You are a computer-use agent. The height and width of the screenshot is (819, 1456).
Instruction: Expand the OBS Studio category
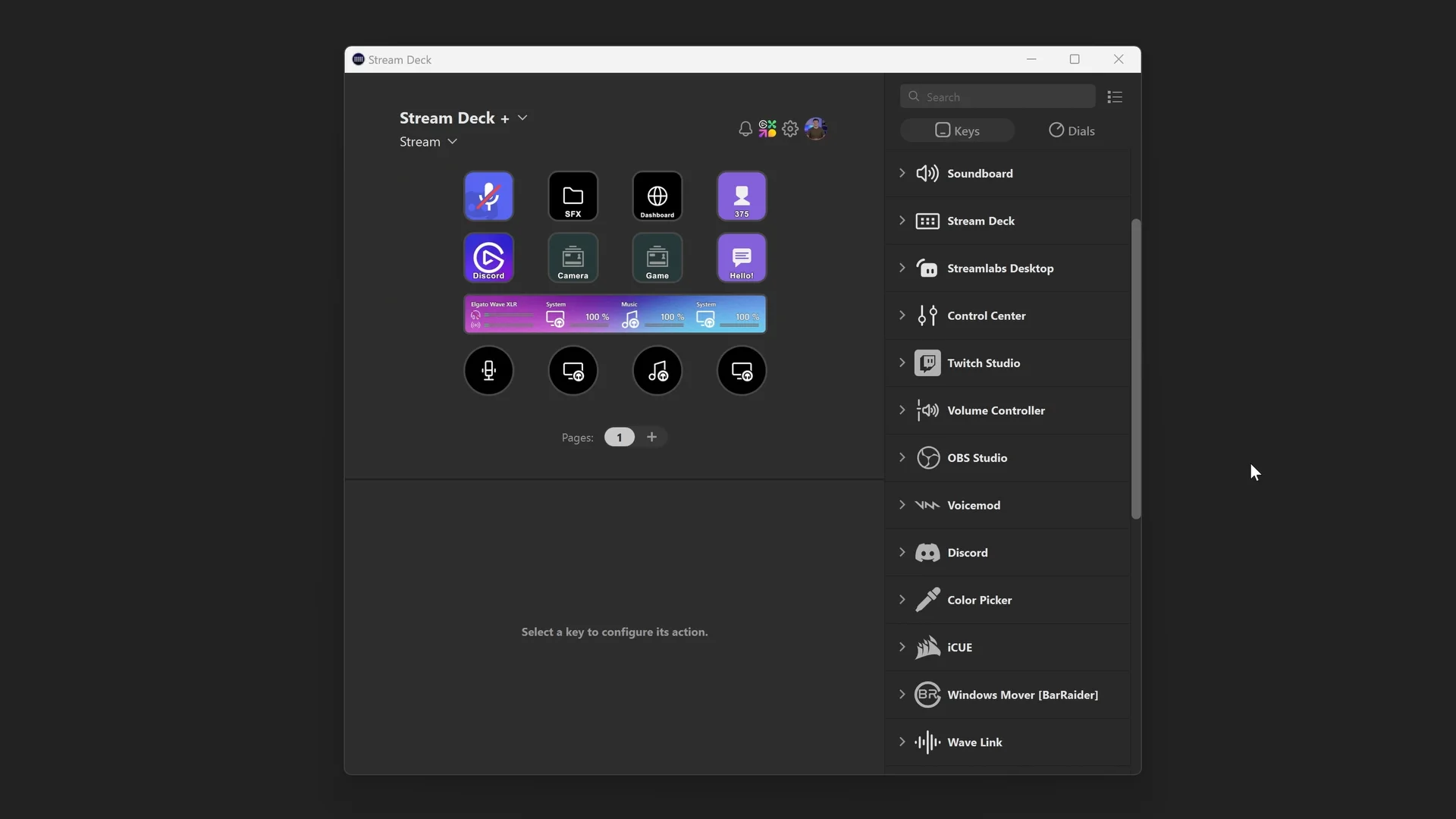902,457
